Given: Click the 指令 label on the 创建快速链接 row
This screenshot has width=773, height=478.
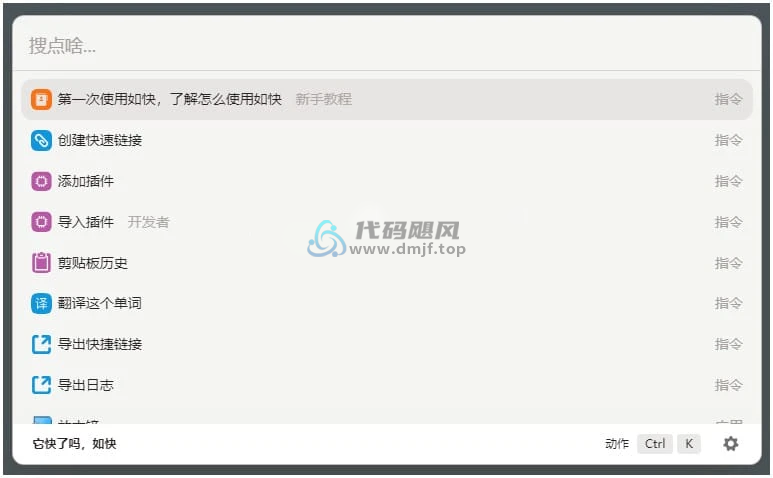Looking at the screenshot, I should [x=728, y=140].
